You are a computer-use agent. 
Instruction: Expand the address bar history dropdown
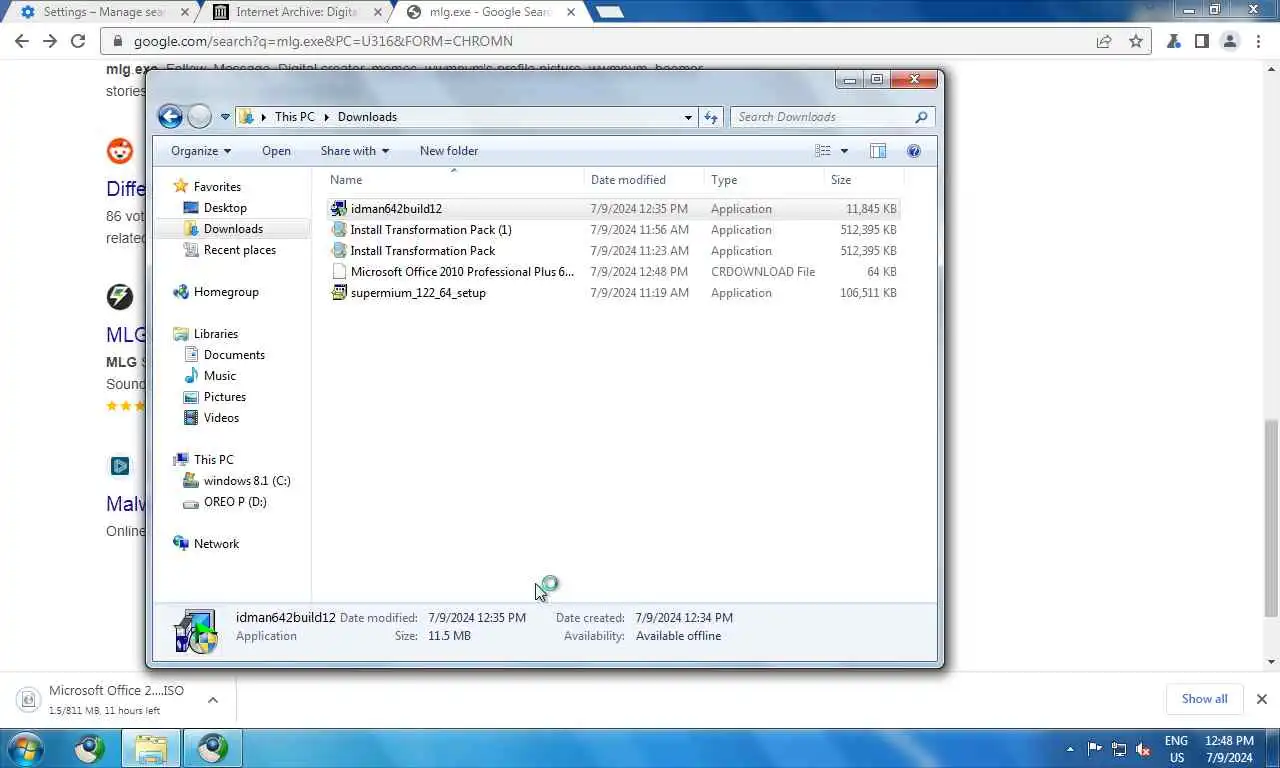pyautogui.click(x=688, y=117)
